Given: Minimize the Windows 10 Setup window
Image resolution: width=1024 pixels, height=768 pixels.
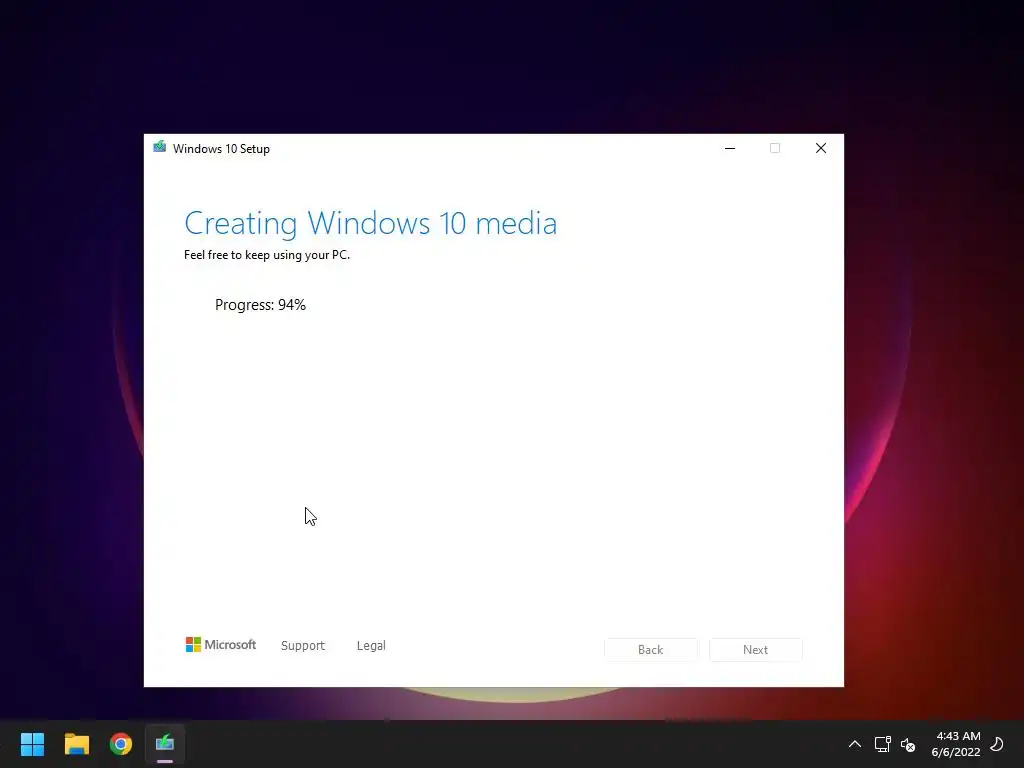Looking at the screenshot, I should pos(730,148).
